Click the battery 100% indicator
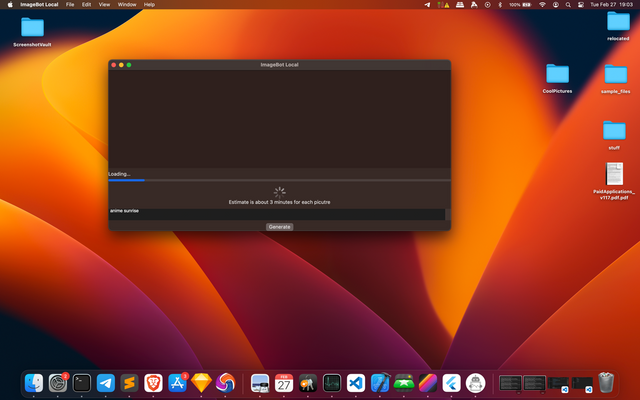Screen dimensions: 640x400 [520, 4]
